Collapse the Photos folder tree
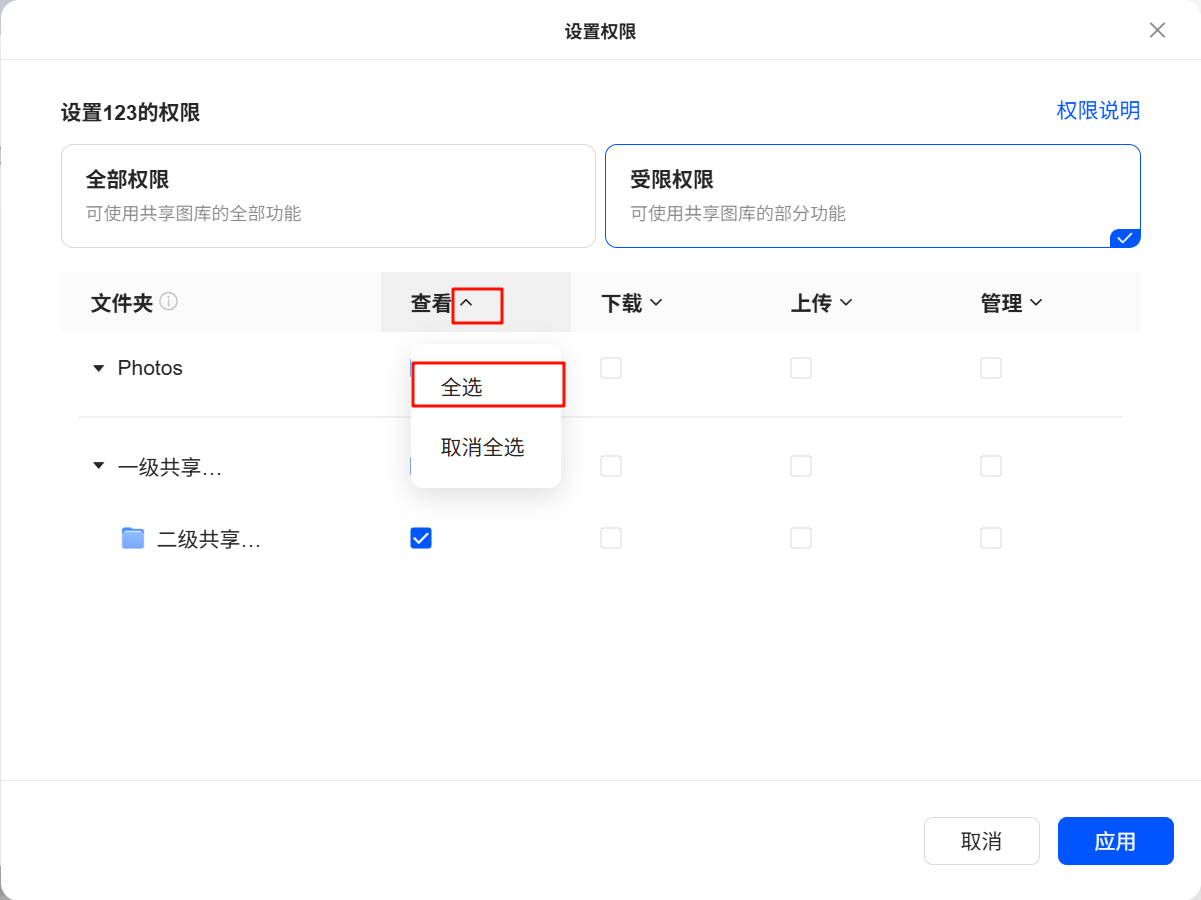Image resolution: width=1201 pixels, height=900 pixels. tap(98, 368)
